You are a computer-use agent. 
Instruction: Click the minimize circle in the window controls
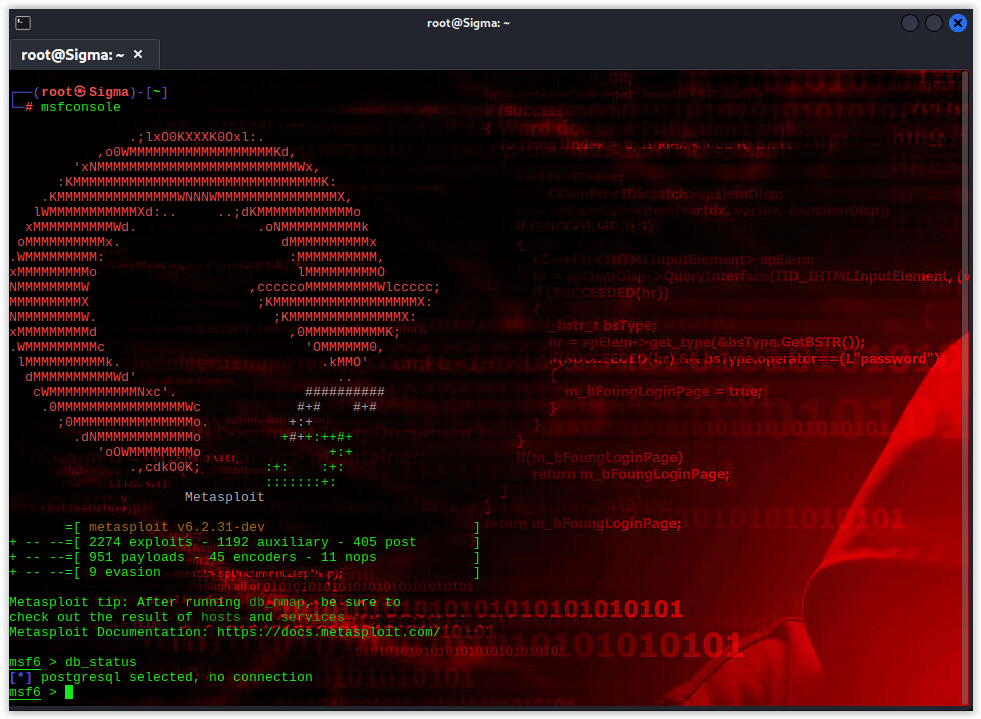pyautogui.click(x=908, y=22)
